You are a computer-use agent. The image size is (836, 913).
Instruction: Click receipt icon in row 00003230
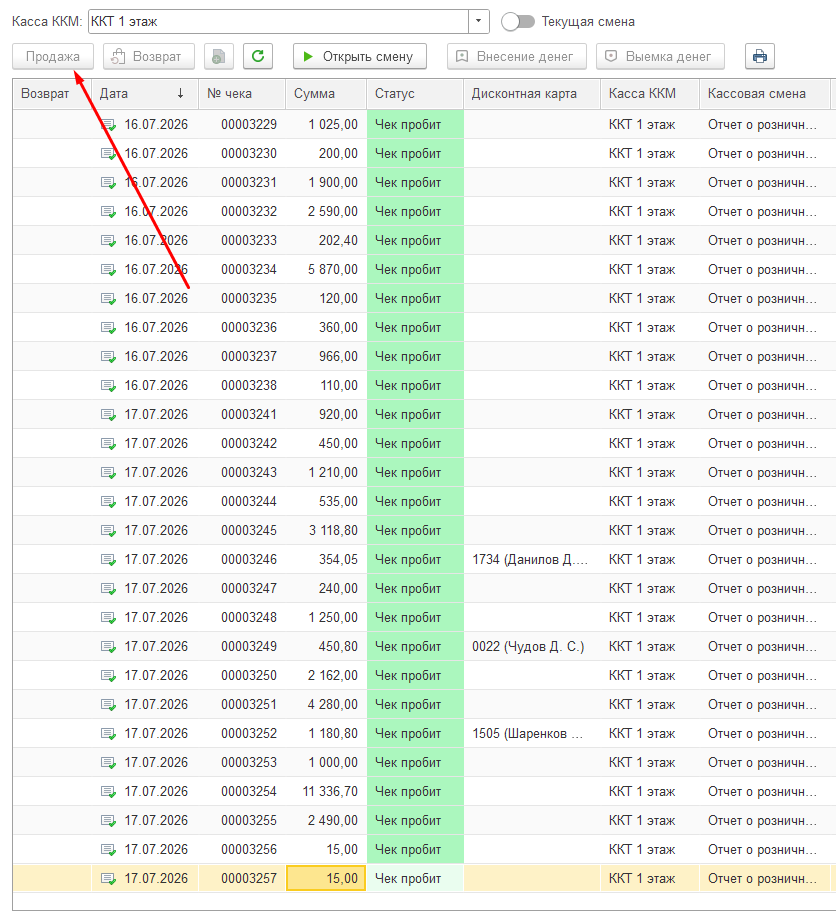[108, 154]
